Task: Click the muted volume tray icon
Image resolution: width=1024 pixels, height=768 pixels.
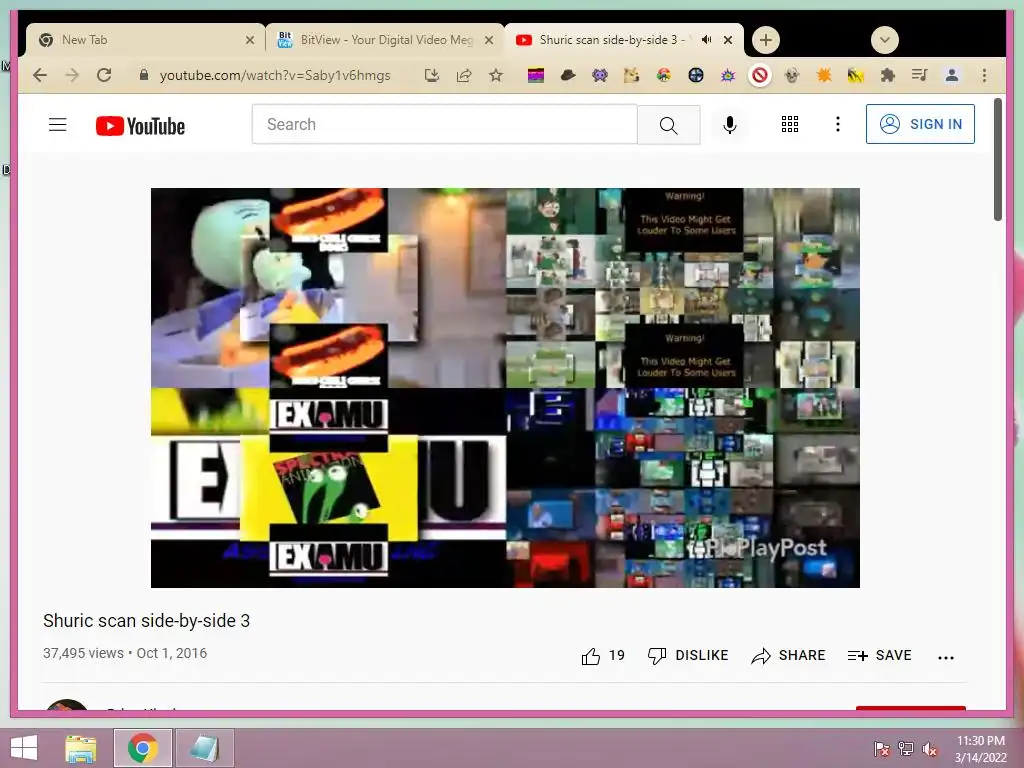Action: tap(929, 748)
